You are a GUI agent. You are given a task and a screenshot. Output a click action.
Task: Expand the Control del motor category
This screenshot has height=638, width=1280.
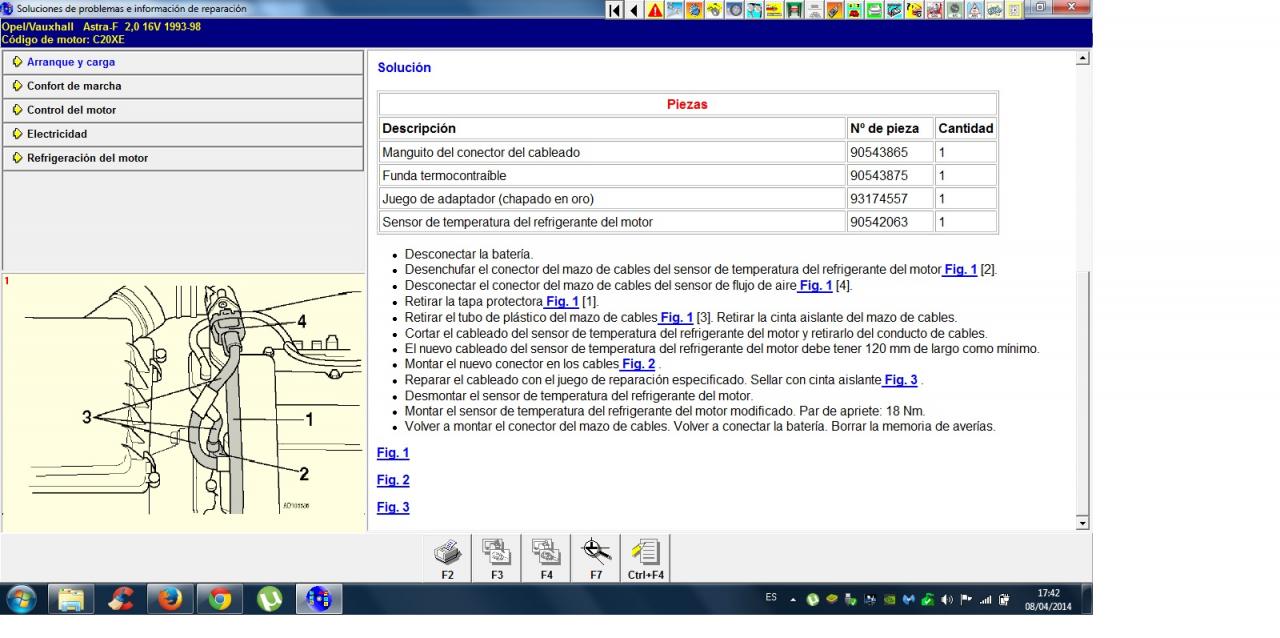[182, 110]
